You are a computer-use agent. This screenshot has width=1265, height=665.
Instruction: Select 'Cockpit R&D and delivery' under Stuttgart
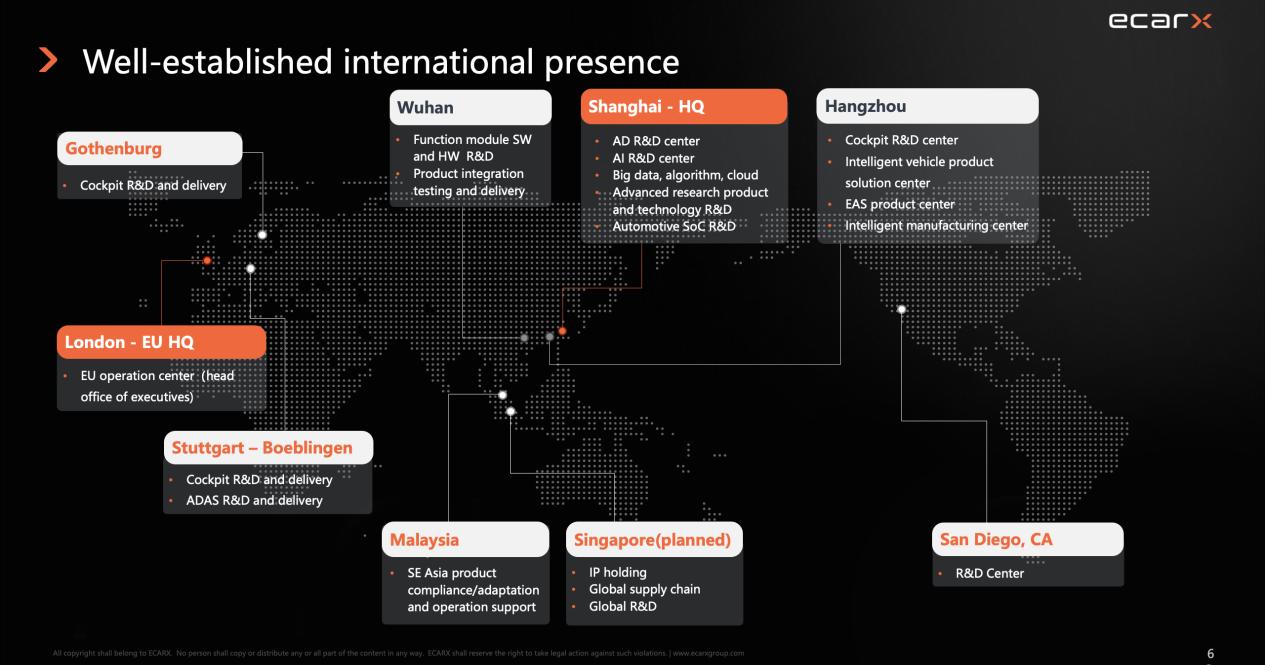click(x=259, y=480)
